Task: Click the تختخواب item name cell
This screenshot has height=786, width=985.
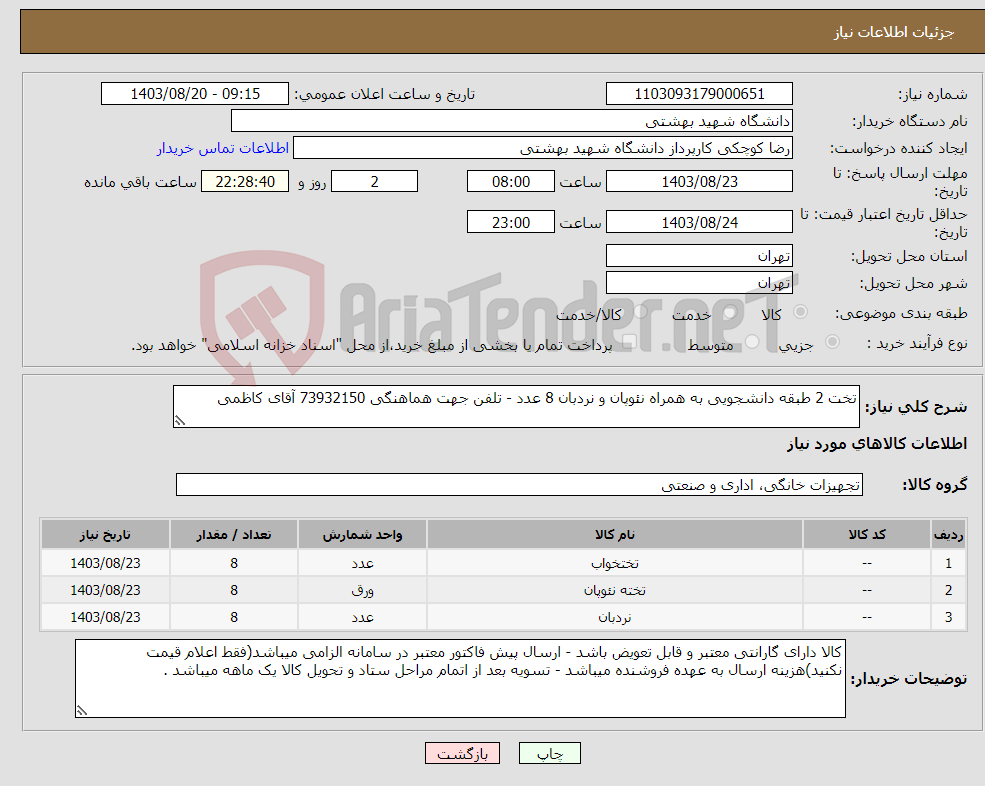Action: pos(615,563)
